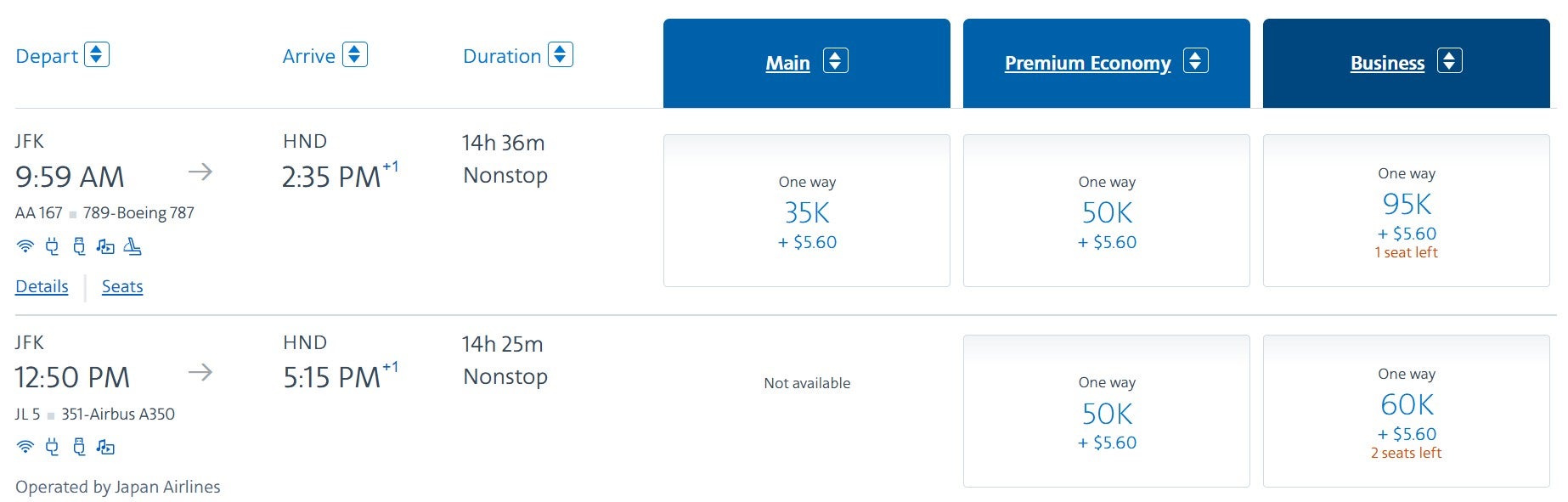The image size is (1568, 502).
Task: View Seats for flight AA 167
Action: [x=122, y=286]
